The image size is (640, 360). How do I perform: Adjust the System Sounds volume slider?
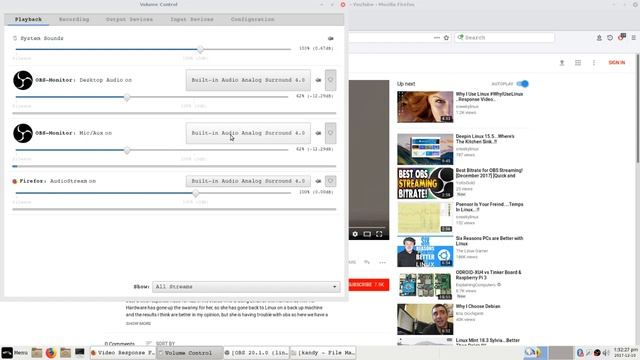(200, 49)
